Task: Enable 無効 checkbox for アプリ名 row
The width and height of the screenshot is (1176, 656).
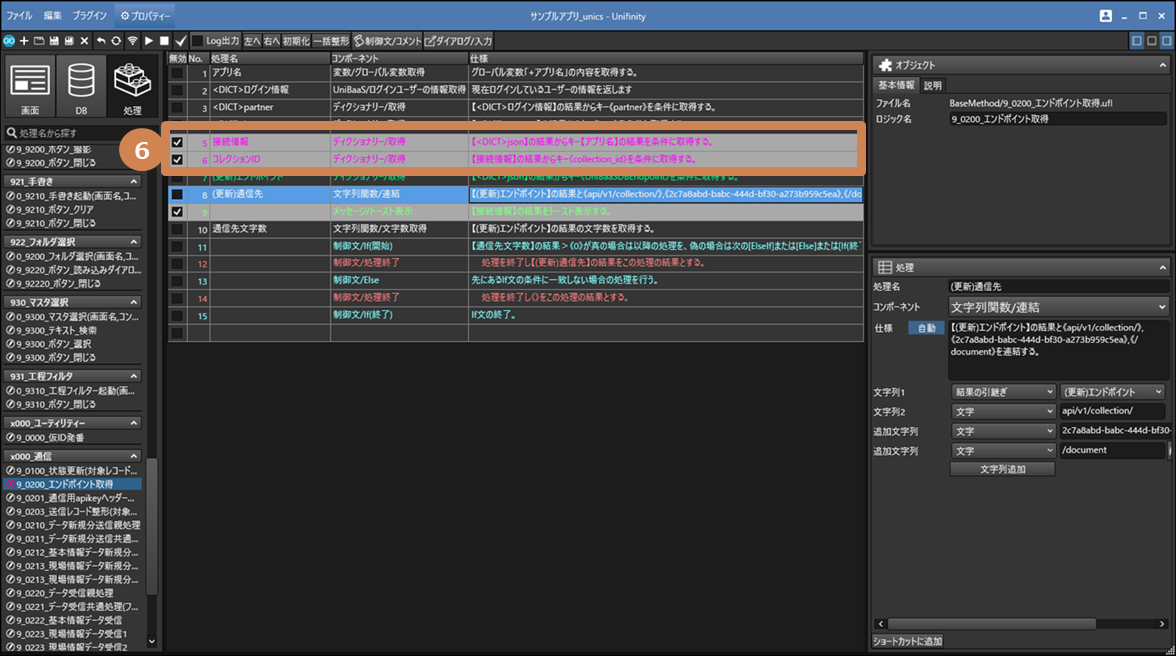Action: pos(177,73)
